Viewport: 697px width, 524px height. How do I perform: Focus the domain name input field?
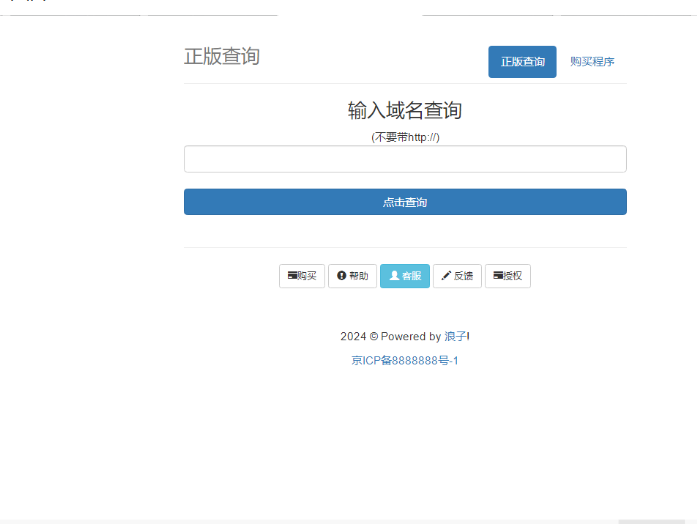(405, 159)
